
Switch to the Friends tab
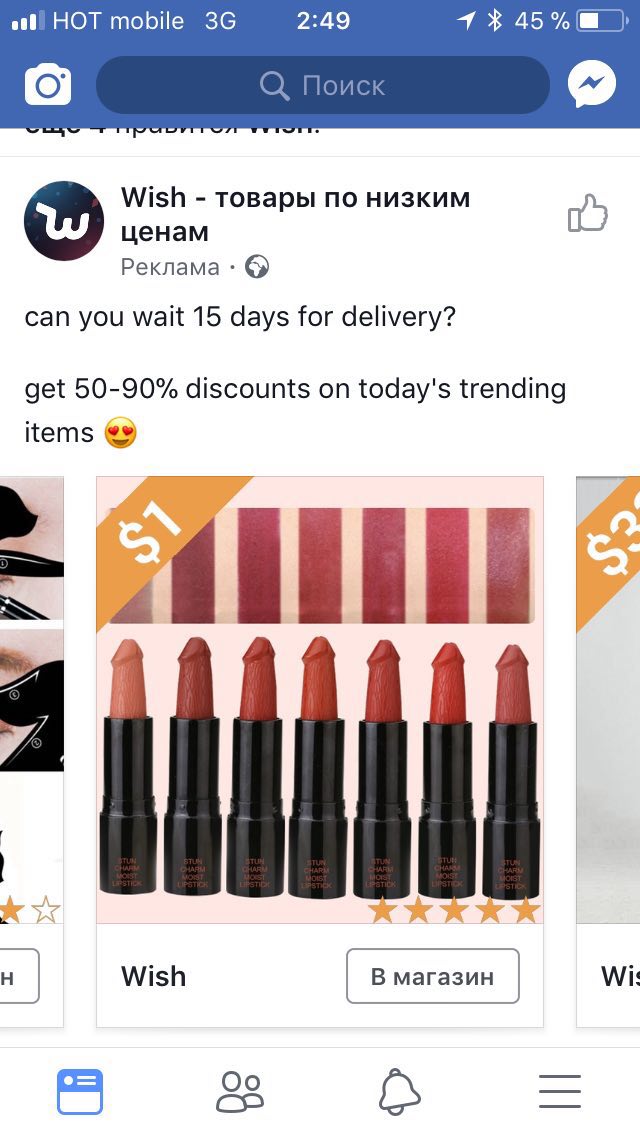pos(240,1091)
